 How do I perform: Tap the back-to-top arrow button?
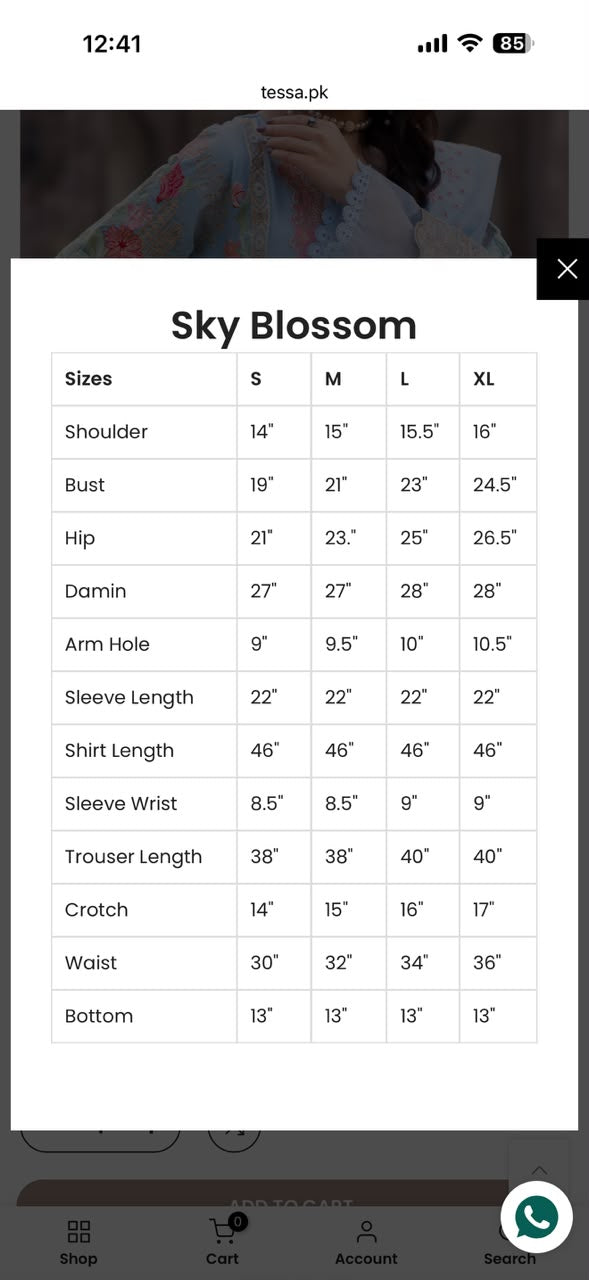tap(539, 1170)
